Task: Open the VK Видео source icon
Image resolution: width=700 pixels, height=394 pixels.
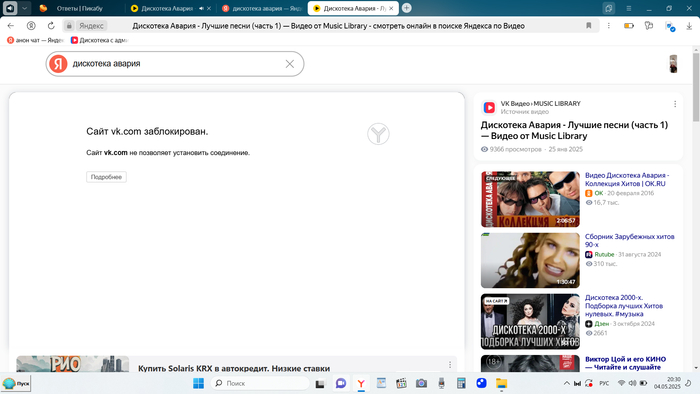Action: tap(489, 108)
